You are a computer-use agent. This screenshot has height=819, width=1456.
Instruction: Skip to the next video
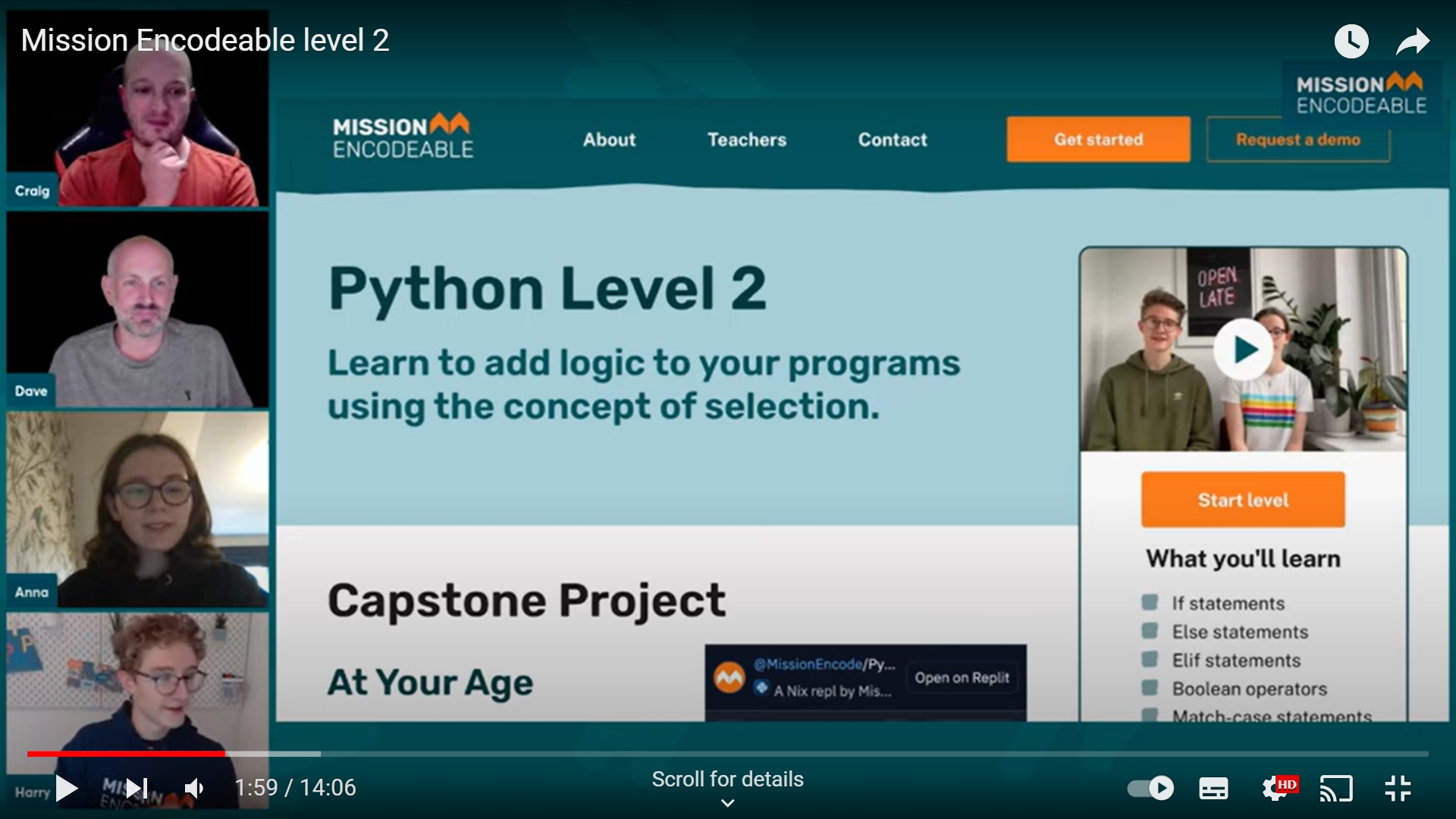(x=136, y=789)
